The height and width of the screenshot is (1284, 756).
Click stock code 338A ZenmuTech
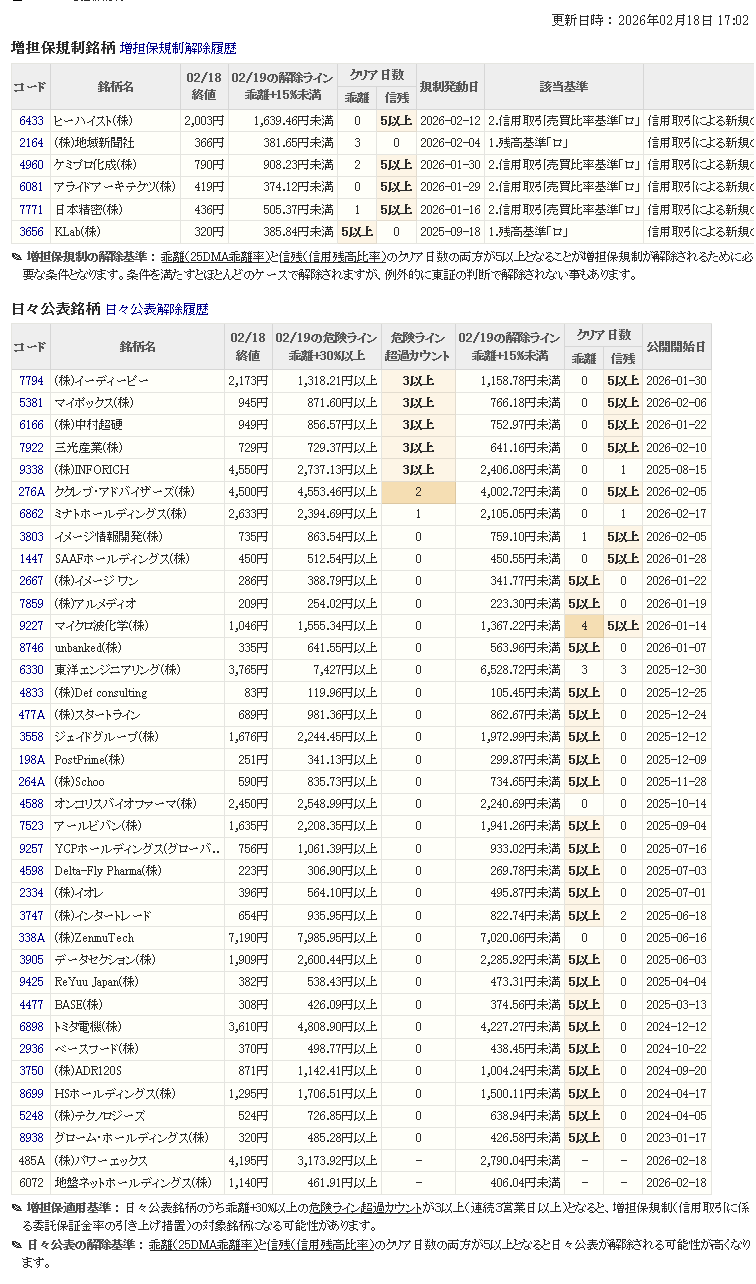point(31,938)
